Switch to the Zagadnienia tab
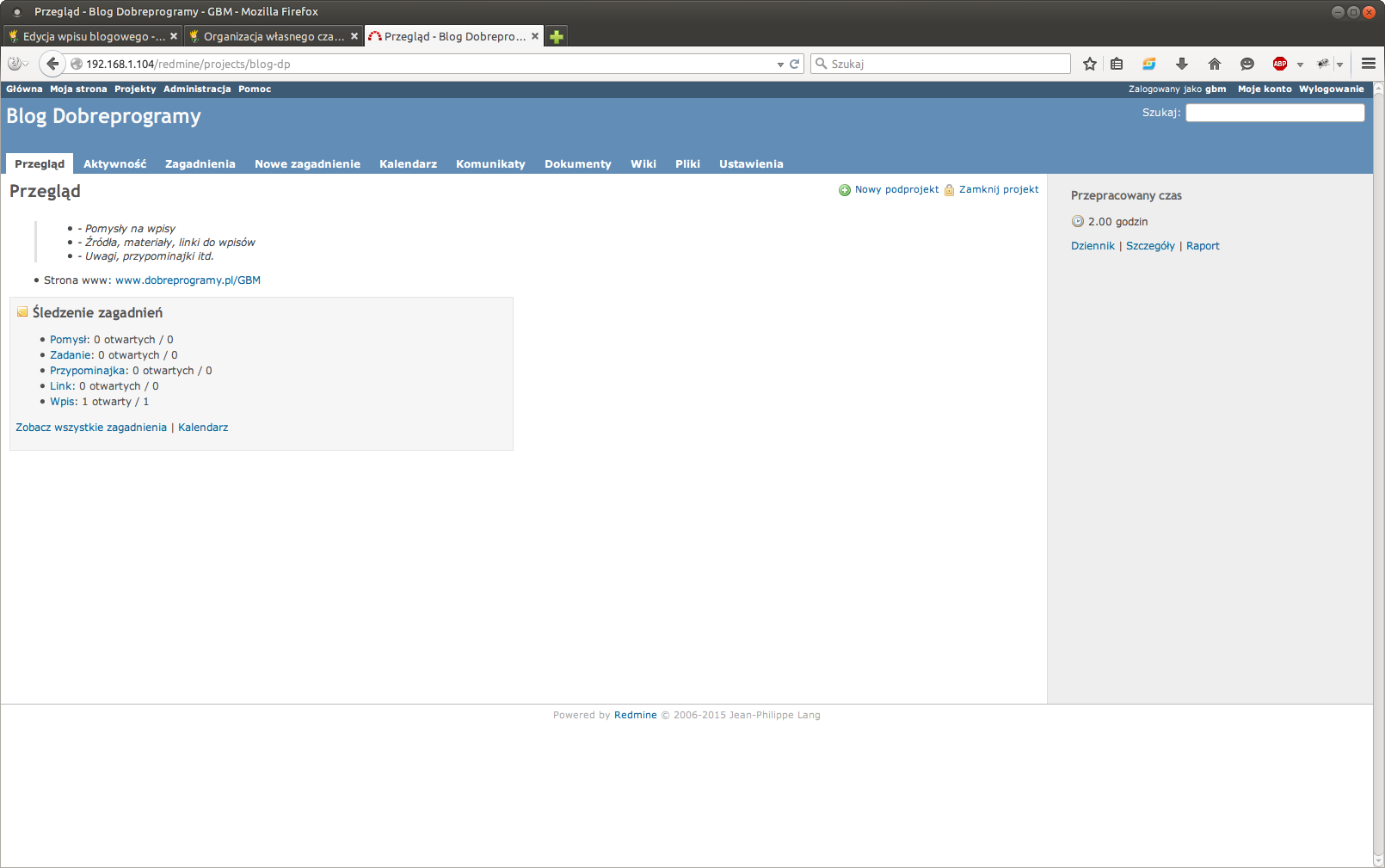This screenshot has height=868, width=1385. click(x=200, y=163)
